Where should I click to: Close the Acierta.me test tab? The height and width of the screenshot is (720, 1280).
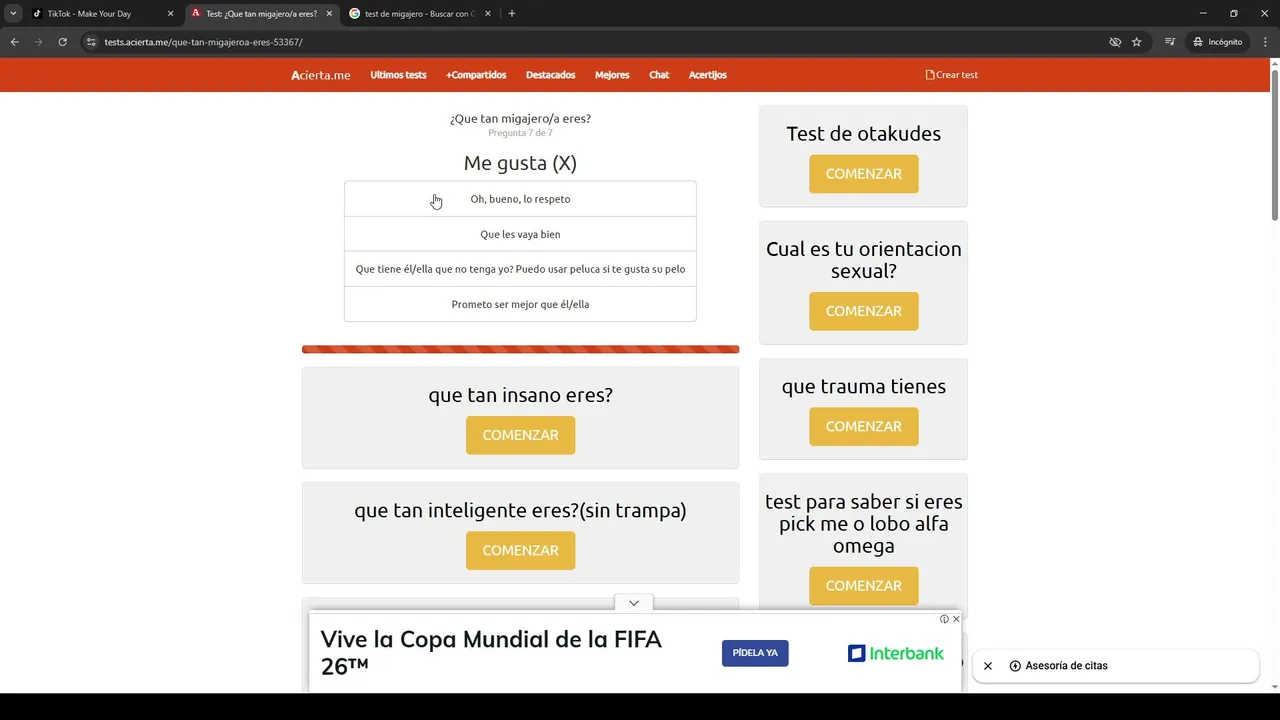(329, 14)
